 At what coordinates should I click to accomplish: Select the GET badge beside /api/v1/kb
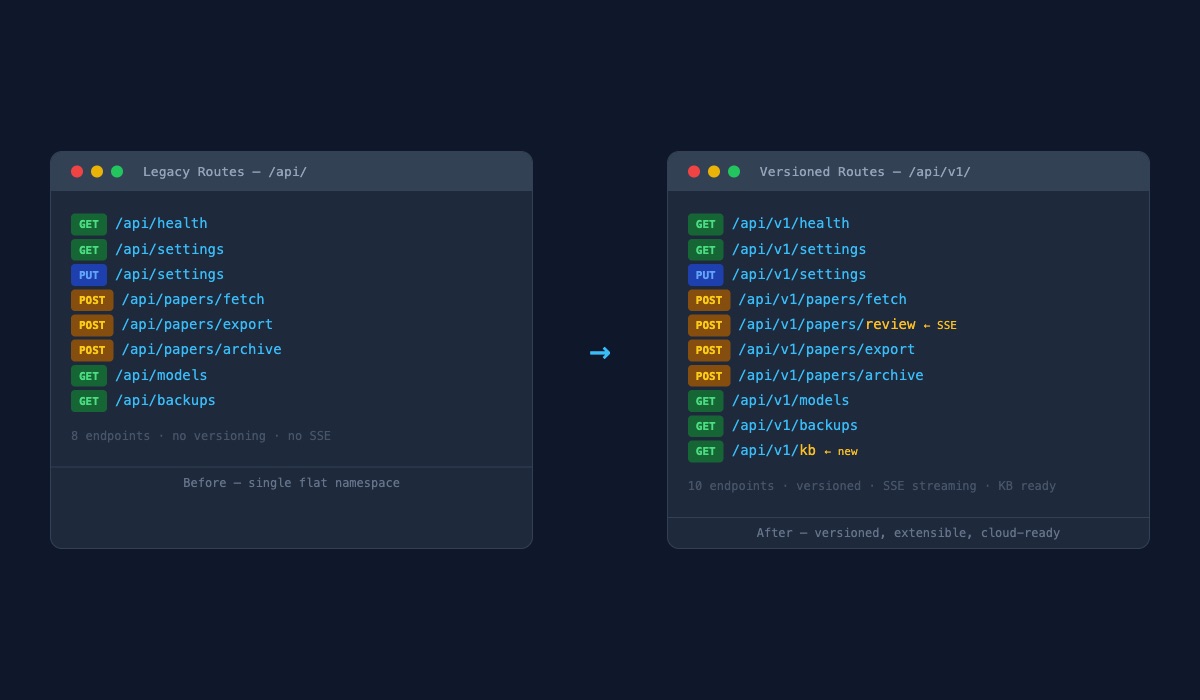705,451
